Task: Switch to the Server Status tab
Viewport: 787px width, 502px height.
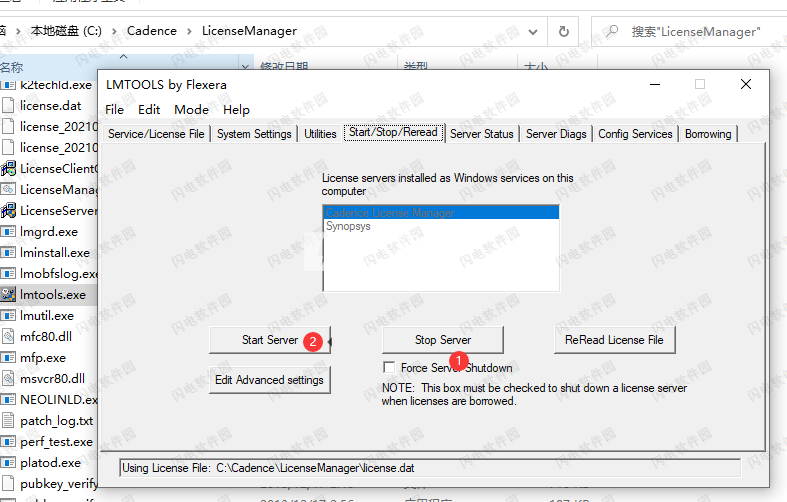Action: 482,134
